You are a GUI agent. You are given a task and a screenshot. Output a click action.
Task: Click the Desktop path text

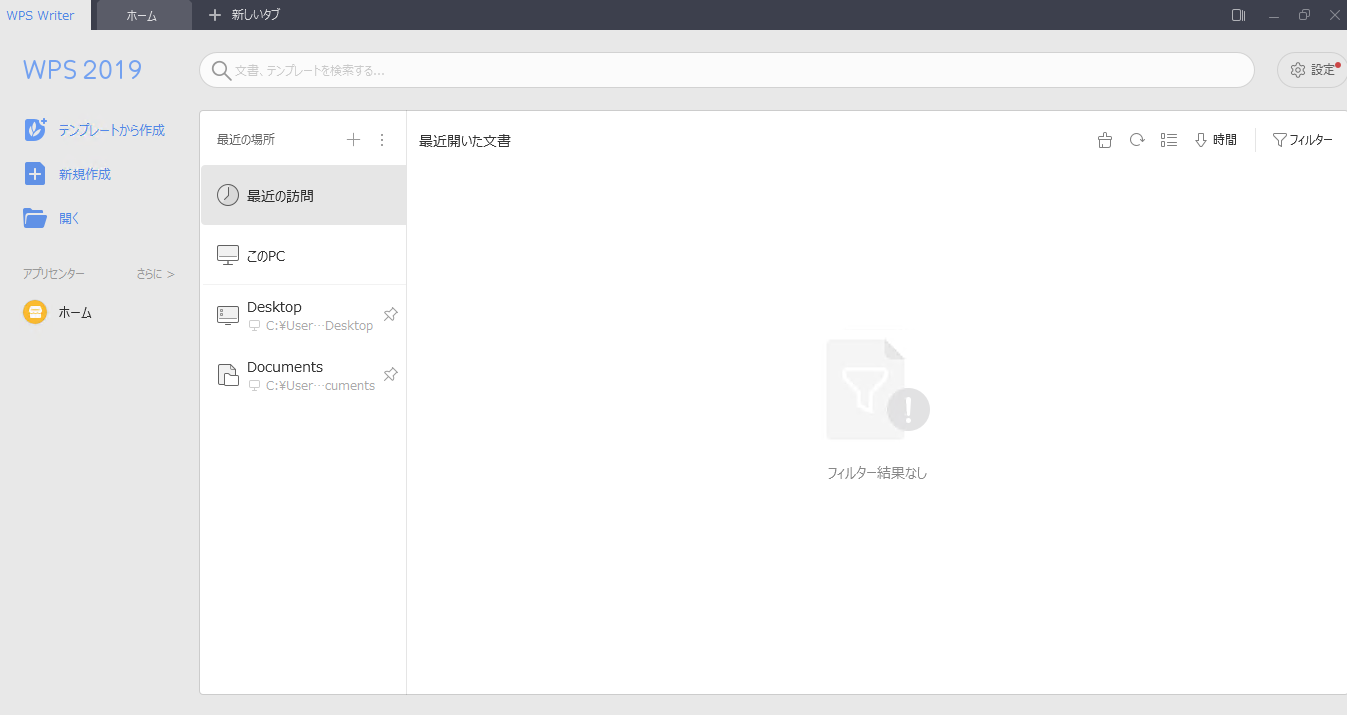319,326
